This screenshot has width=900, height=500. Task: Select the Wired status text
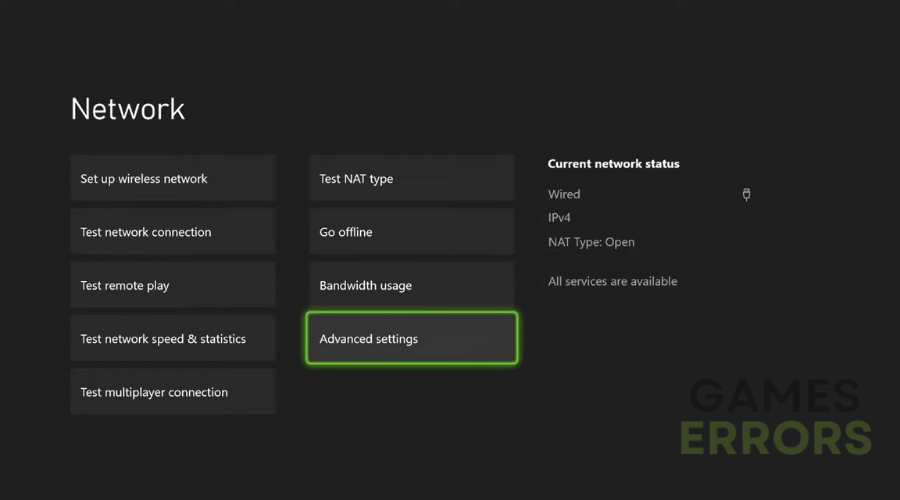[x=564, y=195]
